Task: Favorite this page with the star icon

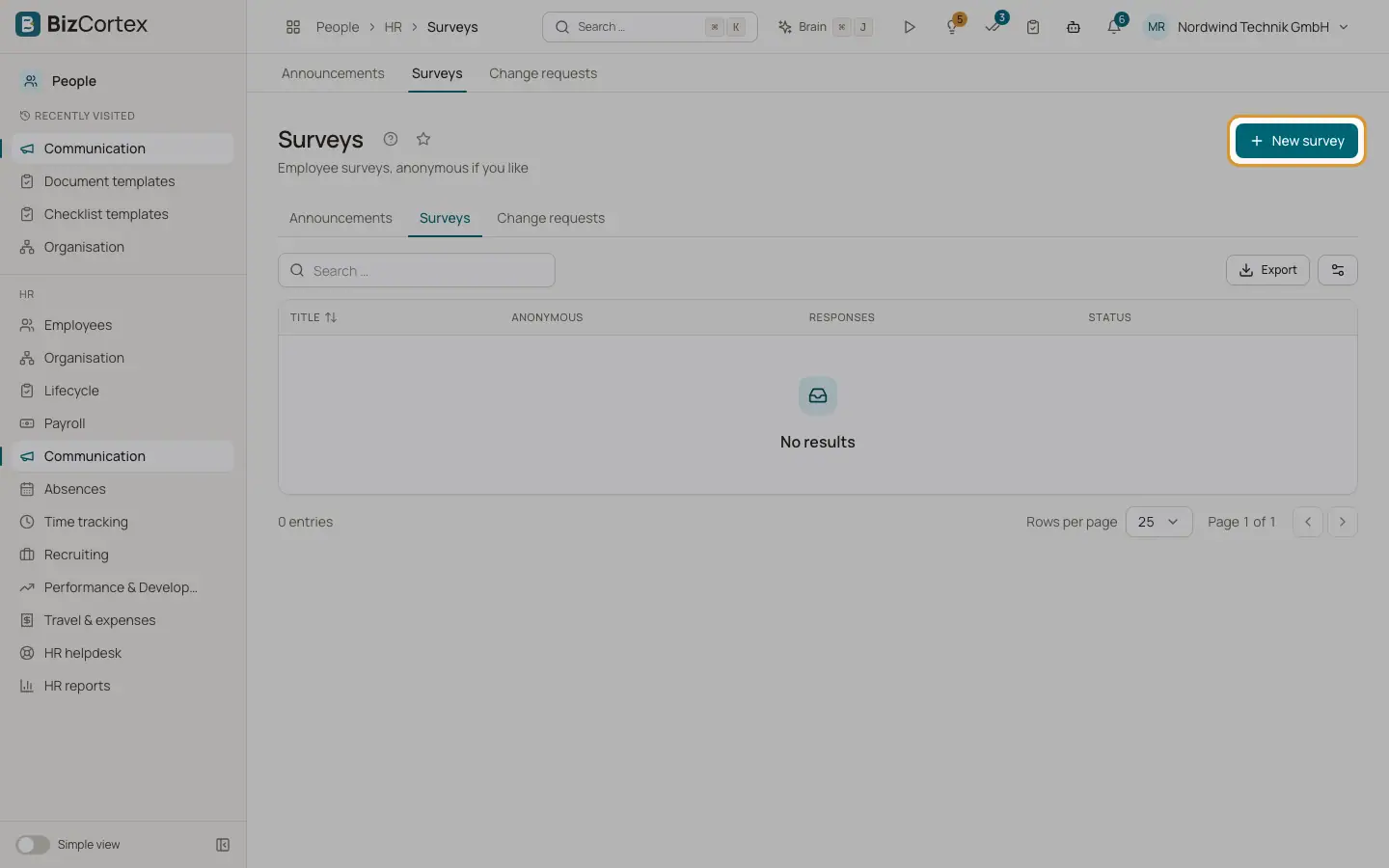Action: (423, 139)
